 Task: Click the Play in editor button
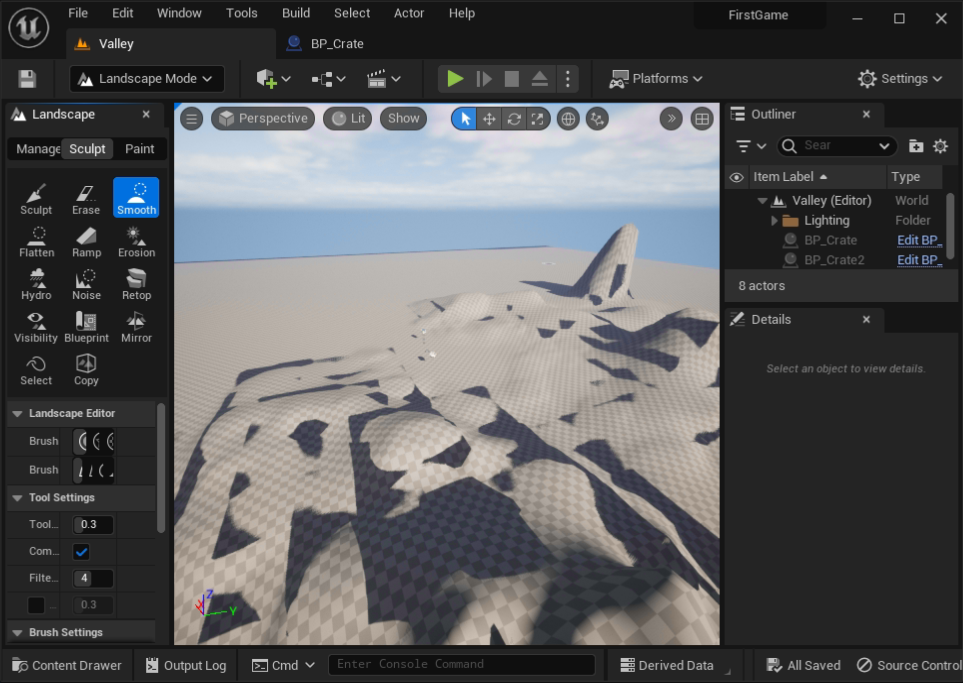(x=454, y=79)
